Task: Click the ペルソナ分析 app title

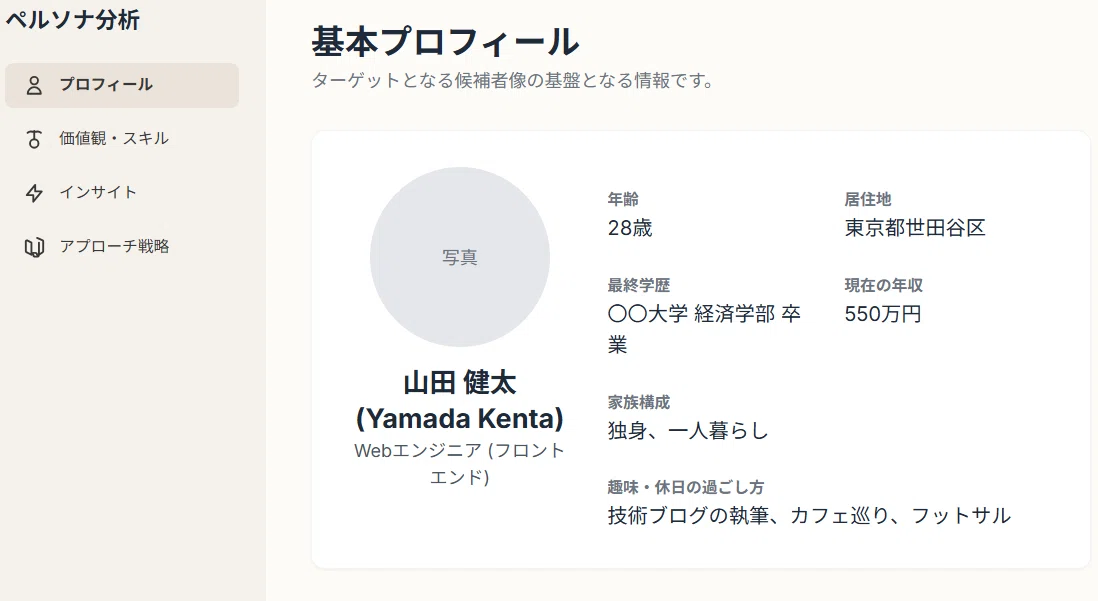Action: point(73,20)
